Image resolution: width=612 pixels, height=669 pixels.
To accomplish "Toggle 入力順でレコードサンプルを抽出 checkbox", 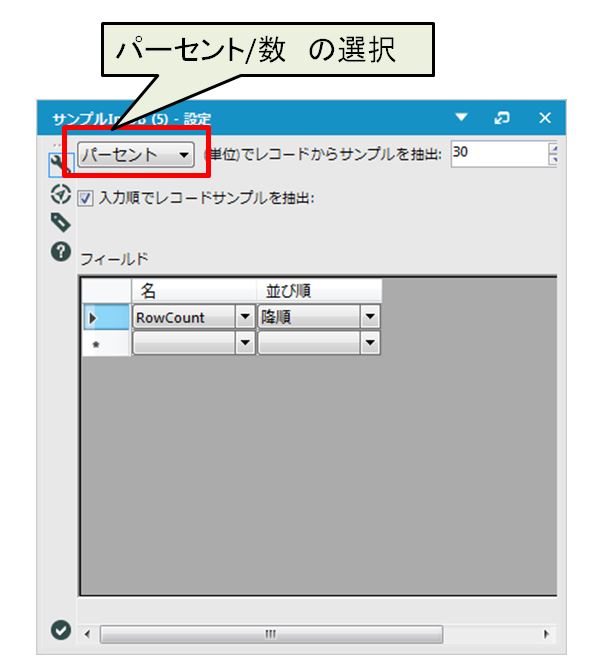I will (x=84, y=198).
